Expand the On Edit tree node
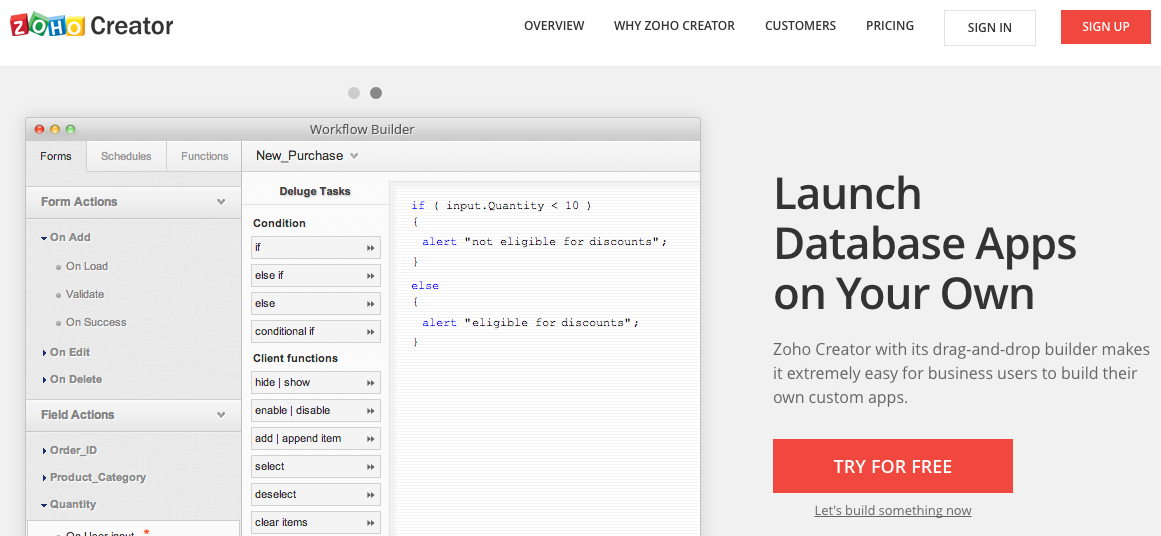The width and height of the screenshot is (1161, 536). (45, 352)
